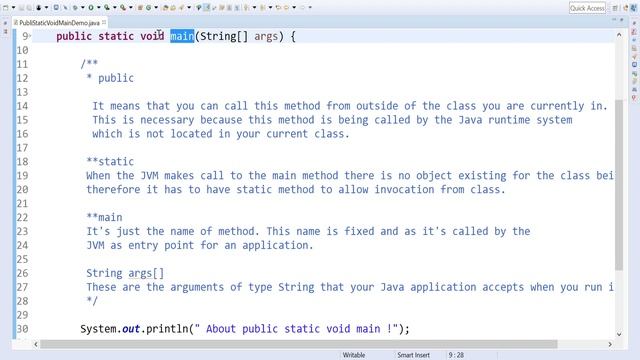Click the 'which is not located' comment line
Image resolution: width=640 pixels, height=360 pixels.
coord(221,134)
